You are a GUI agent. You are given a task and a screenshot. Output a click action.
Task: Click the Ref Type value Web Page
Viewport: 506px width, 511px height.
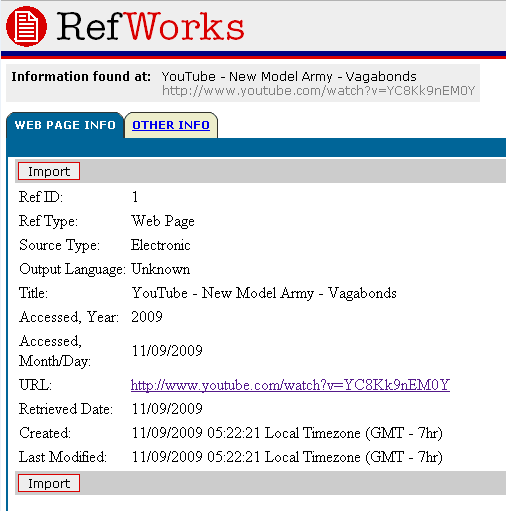pos(163,221)
